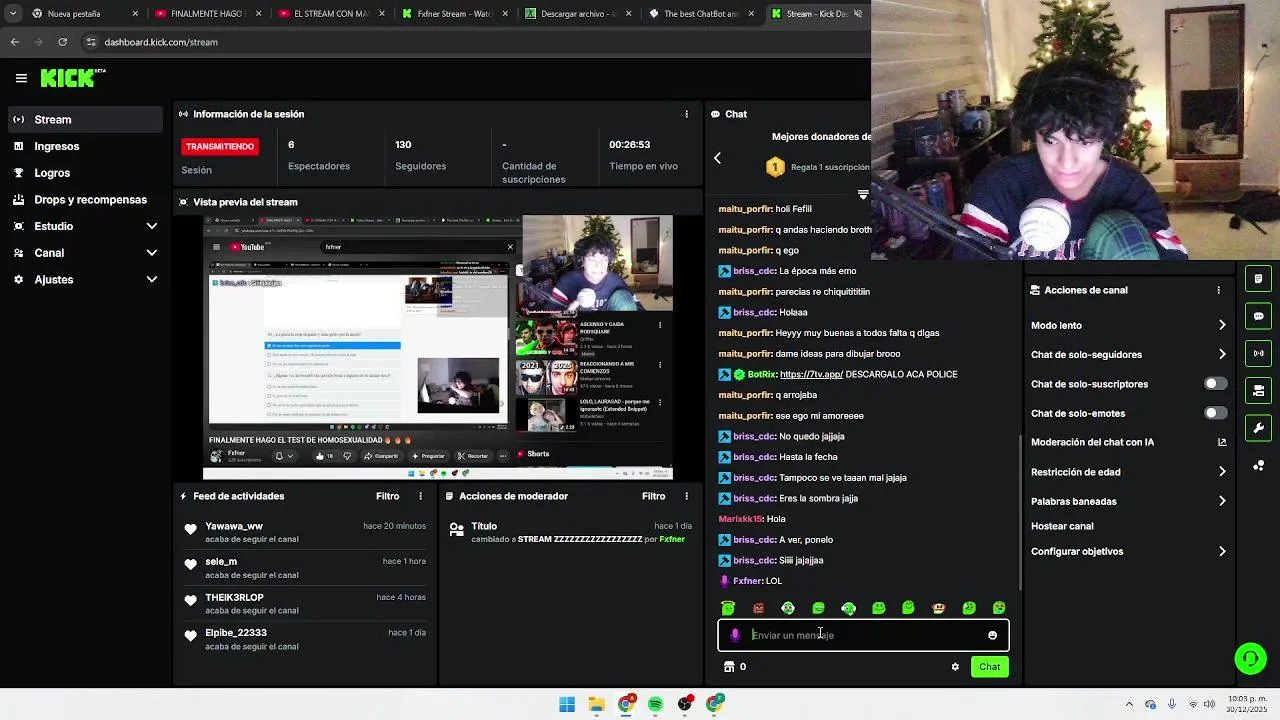Click the stream preview video
Screen dimensions: 1280x720
tap(438, 347)
